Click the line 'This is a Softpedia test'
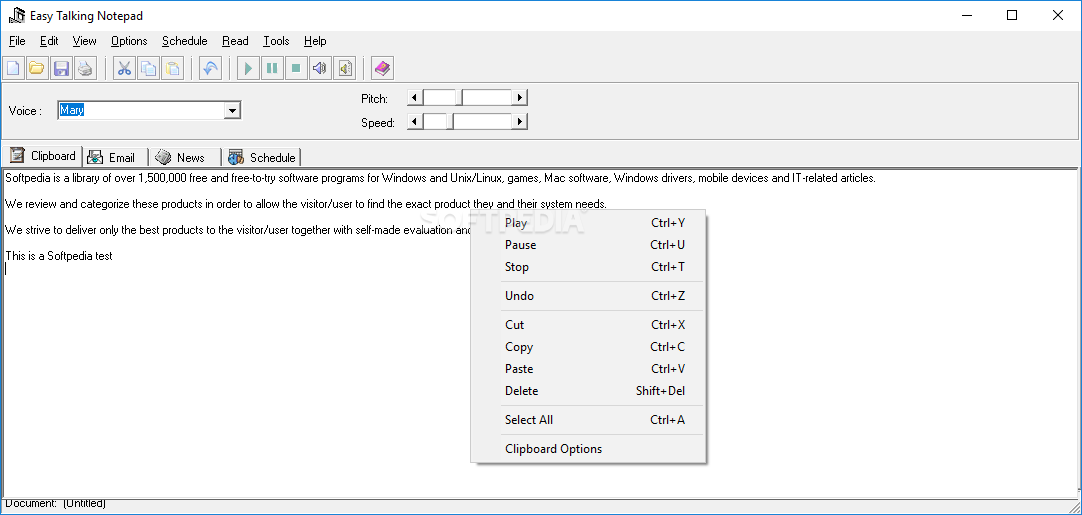 (x=59, y=256)
